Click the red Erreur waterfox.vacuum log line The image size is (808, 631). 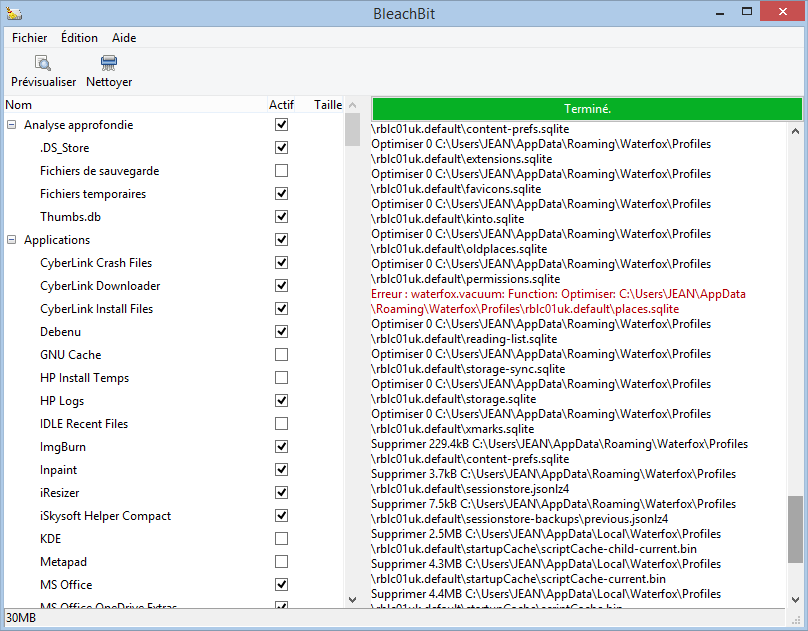point(558,301)
